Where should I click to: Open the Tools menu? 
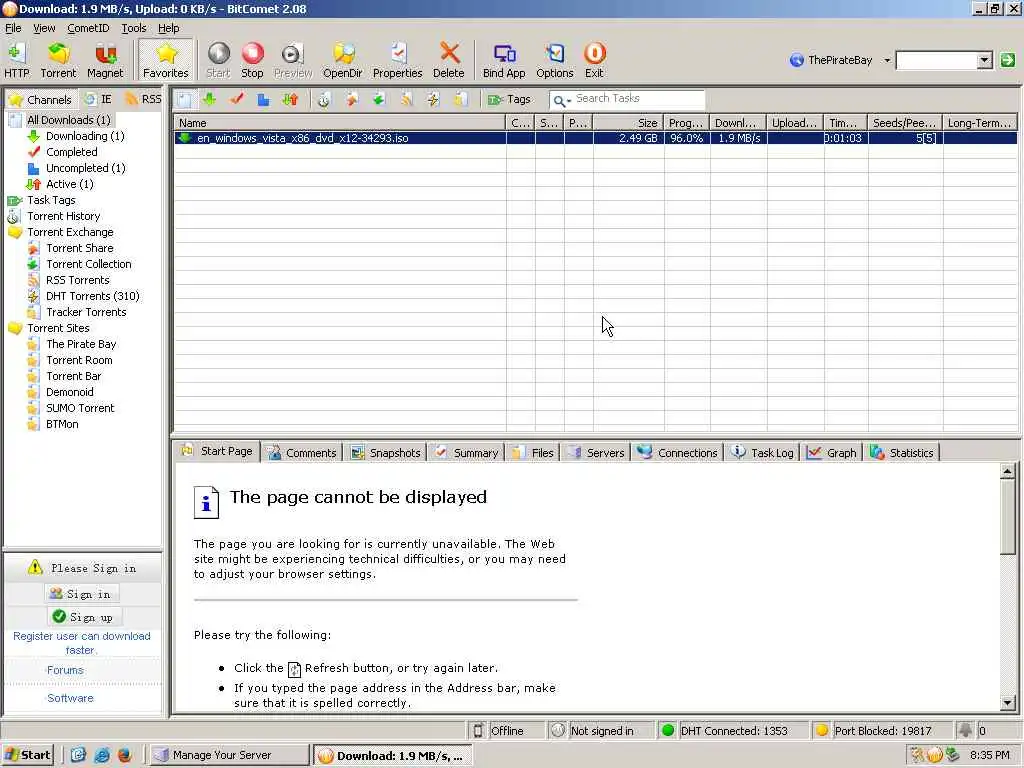[134, 28]
